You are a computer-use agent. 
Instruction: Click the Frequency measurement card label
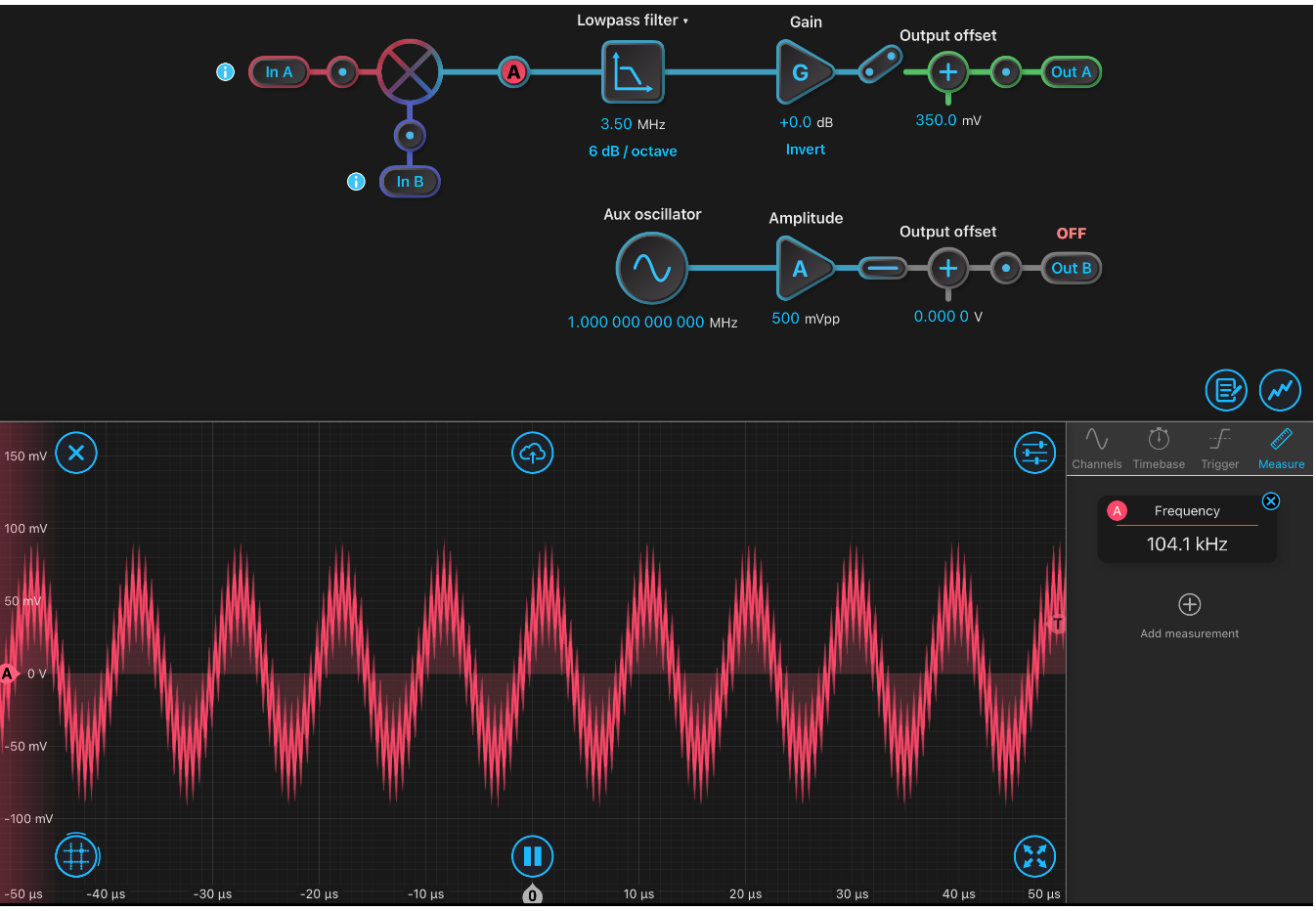1187,511
